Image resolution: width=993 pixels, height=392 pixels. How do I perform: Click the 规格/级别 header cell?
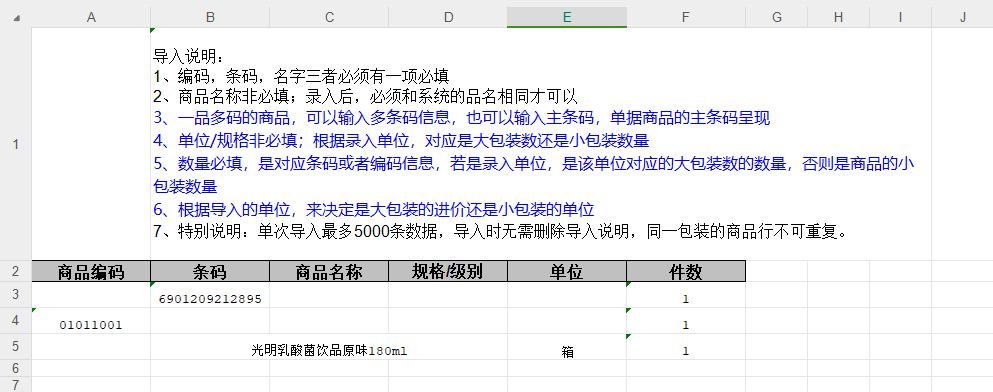tap(448, 272)
